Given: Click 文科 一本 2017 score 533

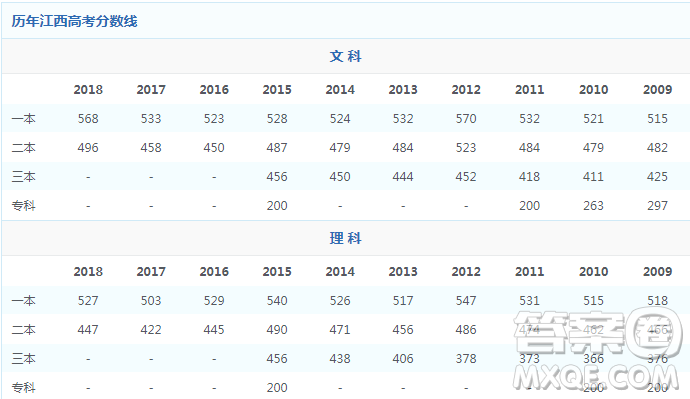Looking at the screenshot, I should tap(151, 118).
